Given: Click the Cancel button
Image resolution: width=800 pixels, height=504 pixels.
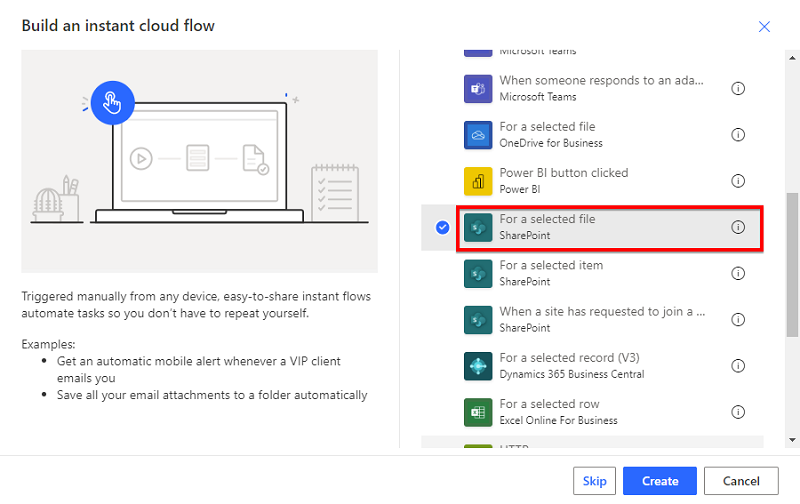Looking at the screenshot, I should (x=741, y=481).
